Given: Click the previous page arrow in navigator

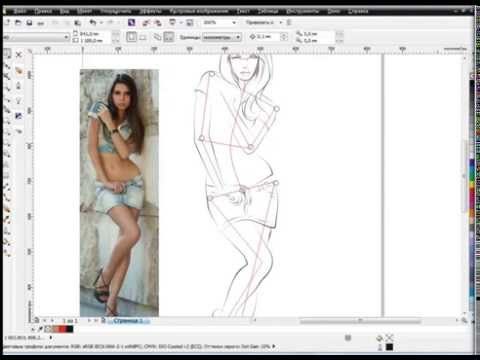Looking at the screenshot, I should pyautogui.click(x=52, y=321).
